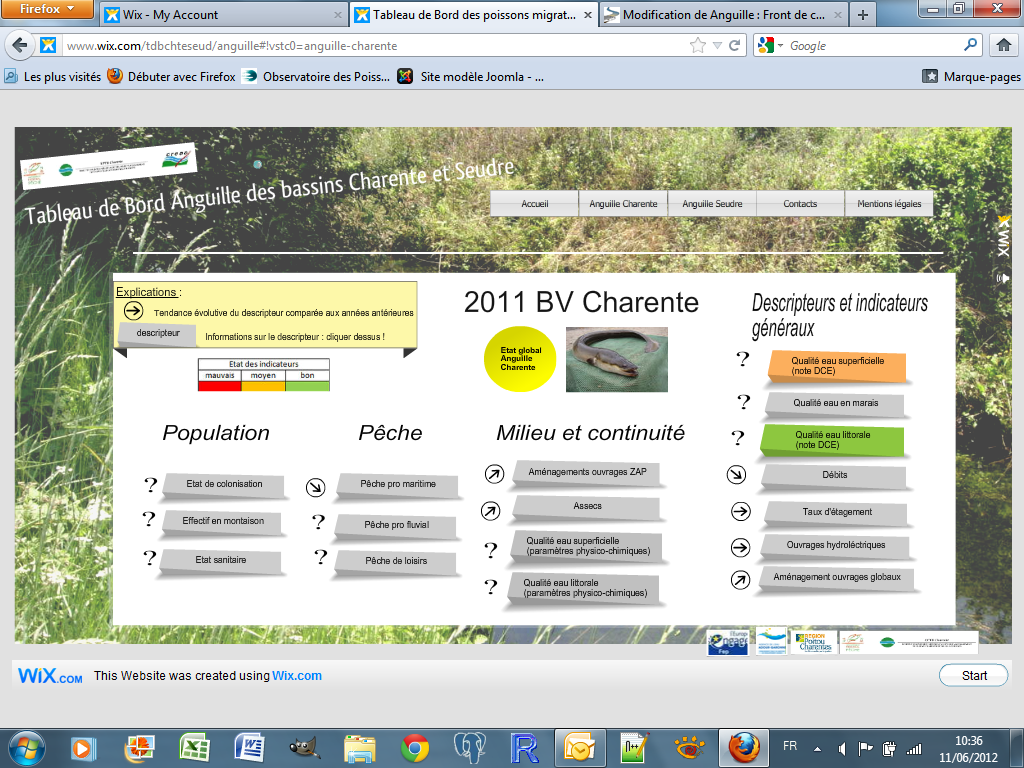Open the Wix.com link in footer

tap(297, 676)
